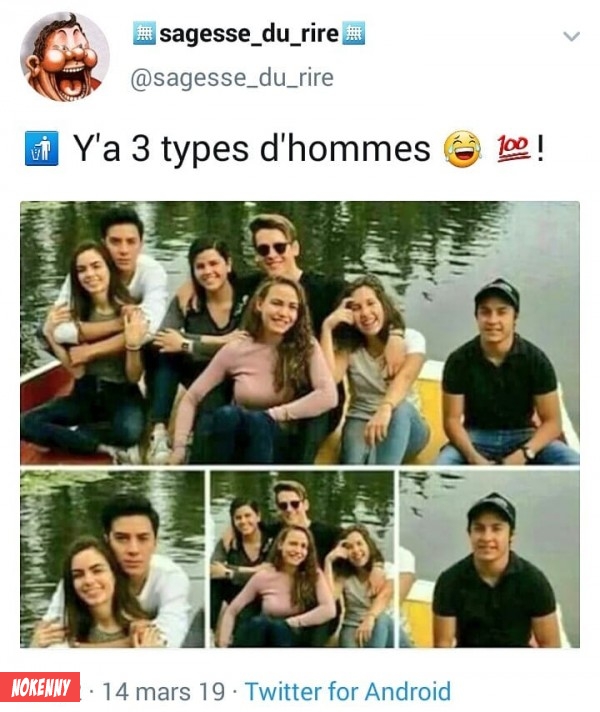Click the tweet text Y'a 3 types d'hommes
The image size is (600, 712).
[252, 149]
